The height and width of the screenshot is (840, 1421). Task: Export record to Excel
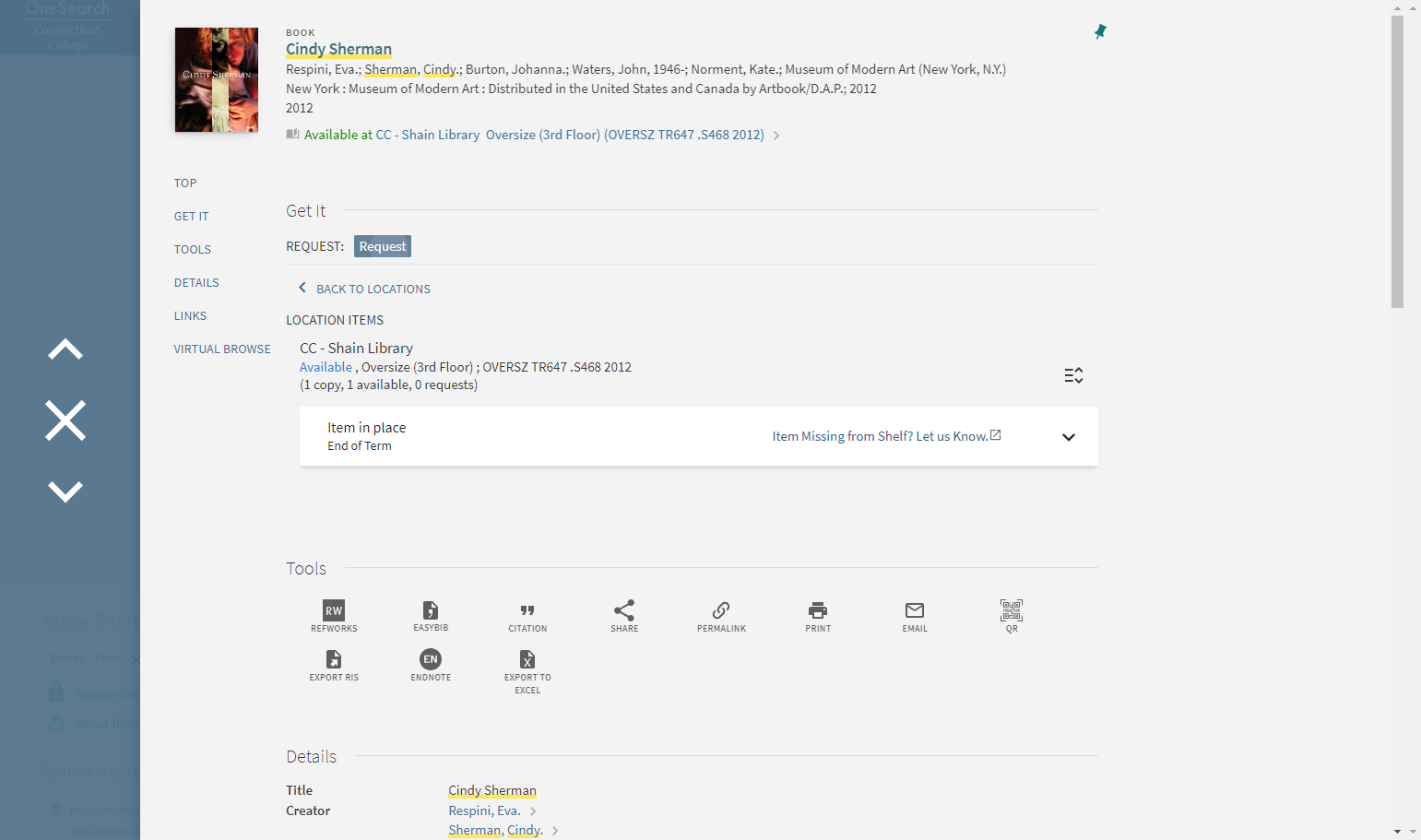[x=527, y=671]
